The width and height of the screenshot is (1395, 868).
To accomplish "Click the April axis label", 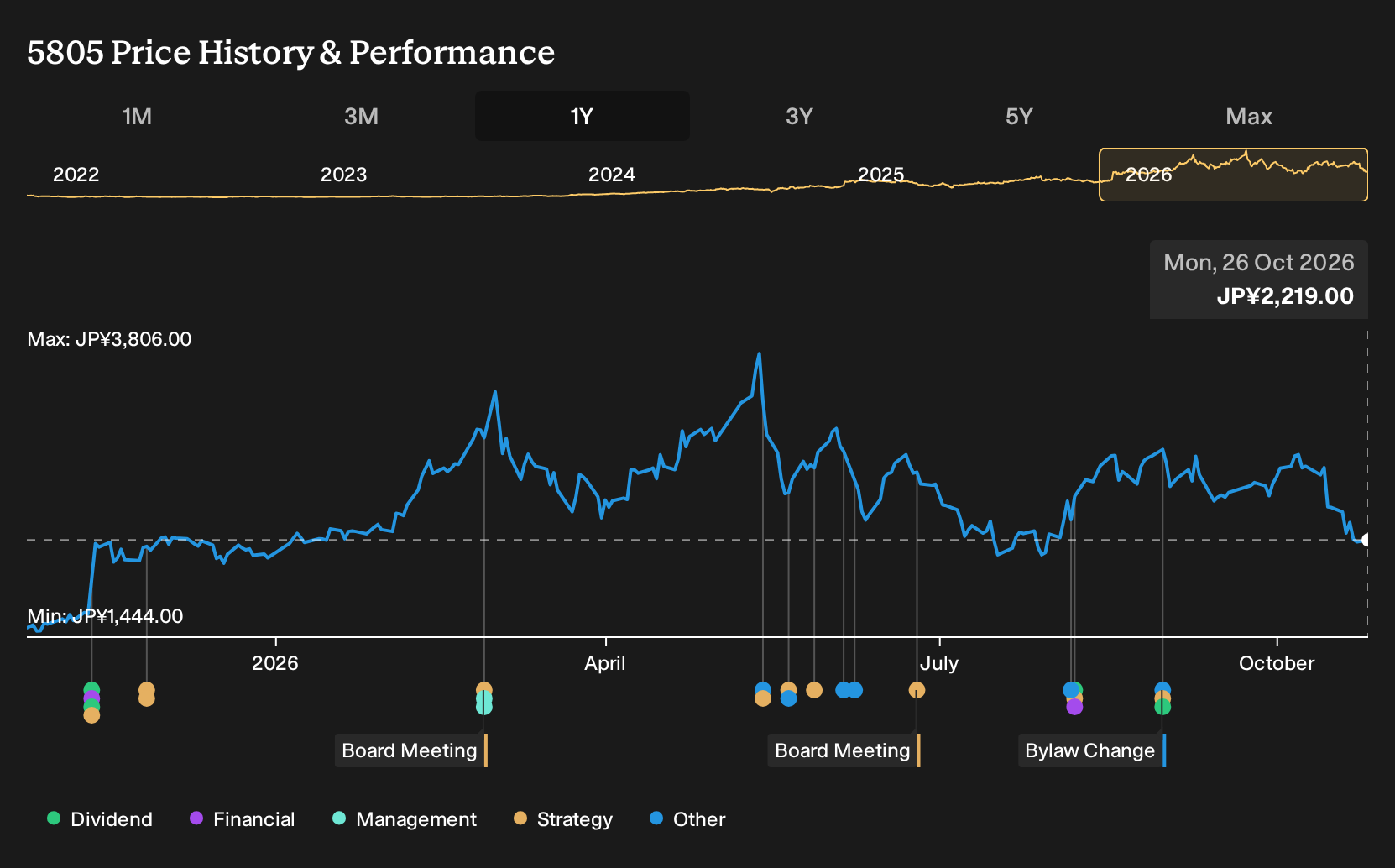I will pyautogui.click(x=605, y=663).
